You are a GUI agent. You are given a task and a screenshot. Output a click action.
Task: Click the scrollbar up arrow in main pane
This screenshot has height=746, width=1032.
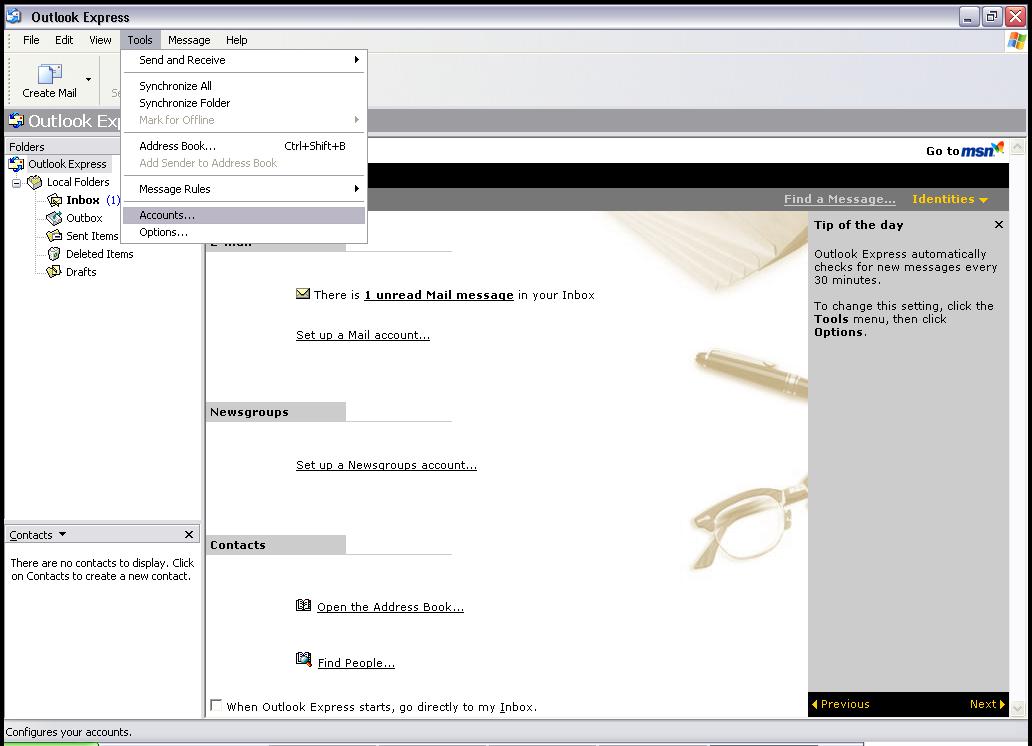1018,147
